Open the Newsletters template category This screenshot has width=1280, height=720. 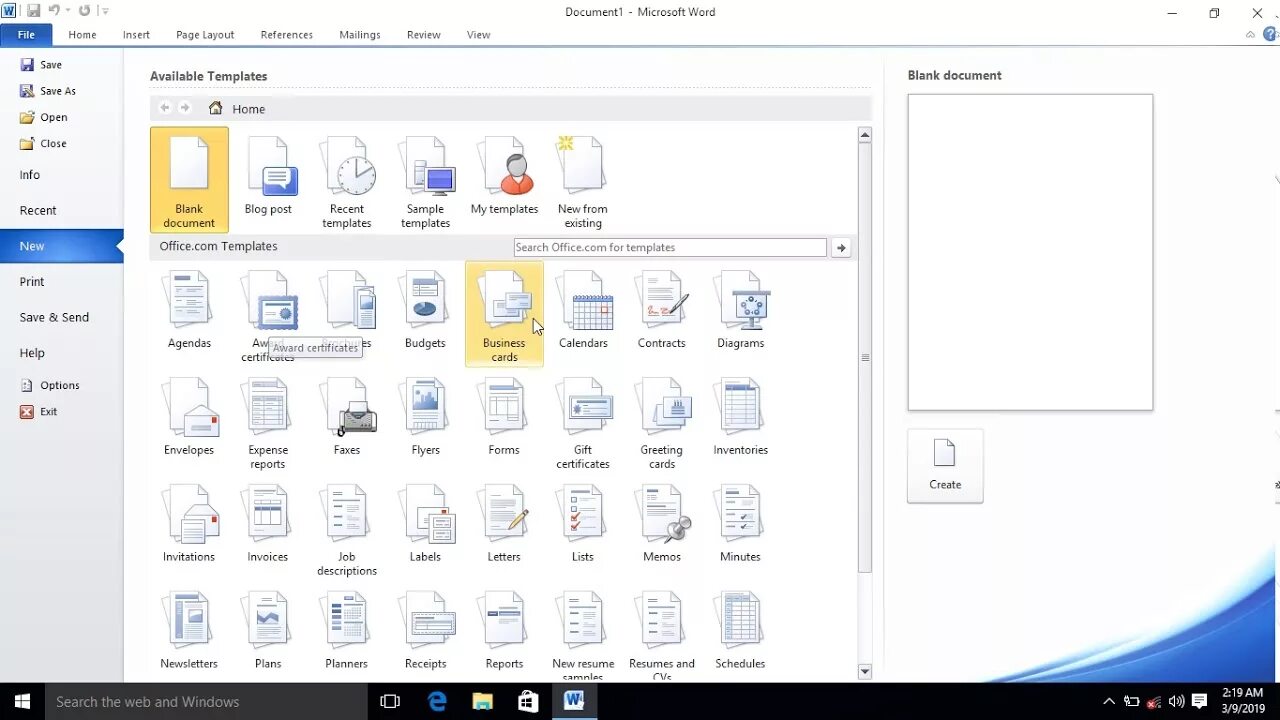coord(189,632)
